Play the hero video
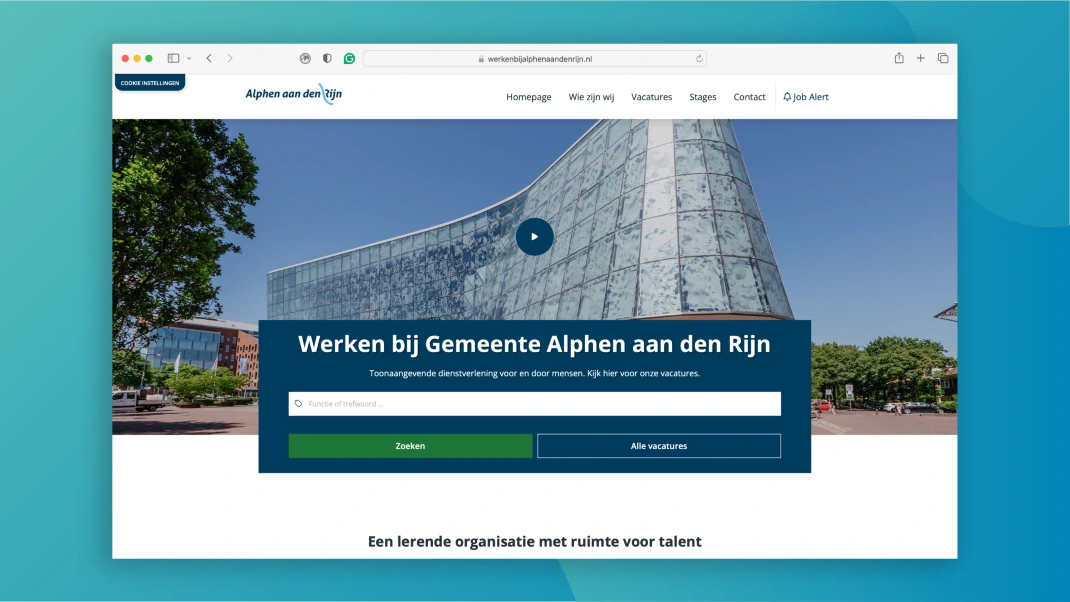 click(x=534, y=237)
